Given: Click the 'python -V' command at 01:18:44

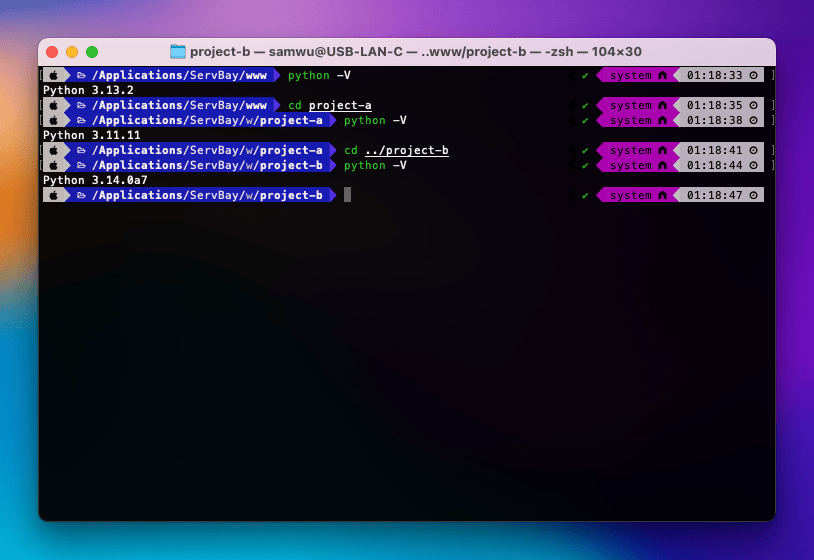Looking at the screenshot, I should pos(375,166).
